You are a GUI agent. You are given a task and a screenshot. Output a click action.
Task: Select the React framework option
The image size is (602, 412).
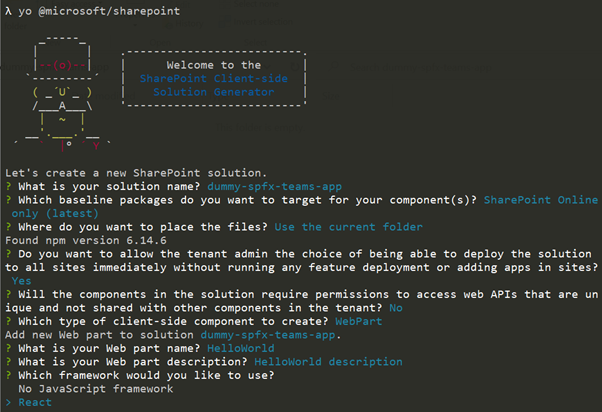(x=35, y=402)
